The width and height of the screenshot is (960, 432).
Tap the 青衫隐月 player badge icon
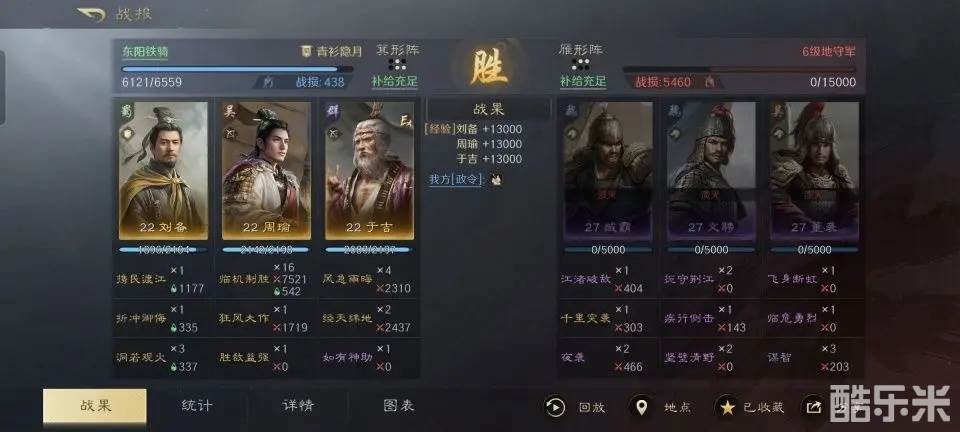pyautogui.click(x=307, y=51)
